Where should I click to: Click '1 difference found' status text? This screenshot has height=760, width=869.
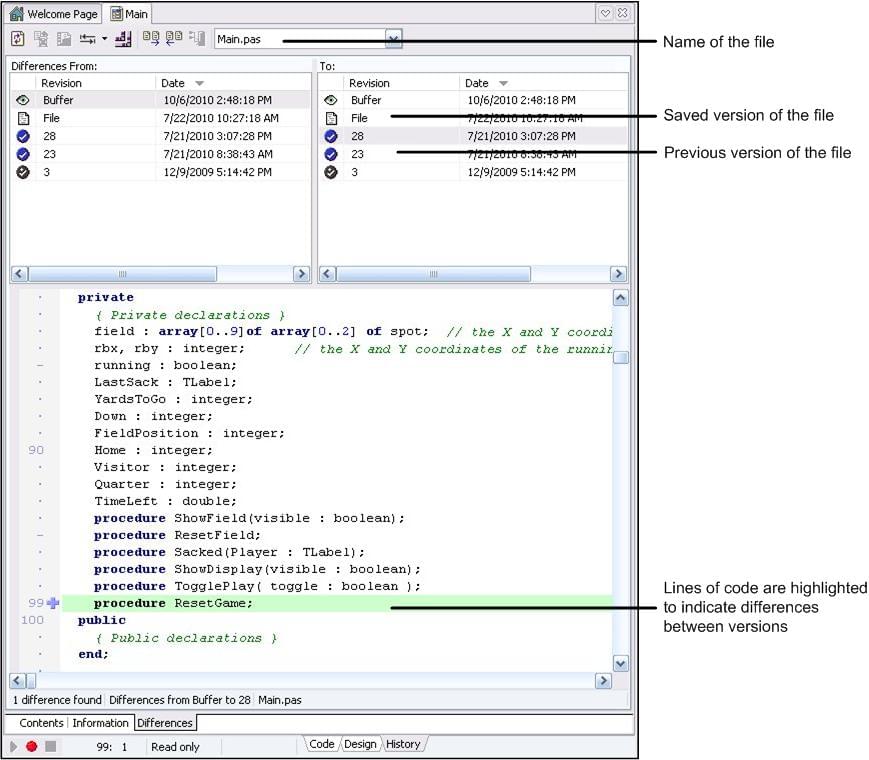57,700
